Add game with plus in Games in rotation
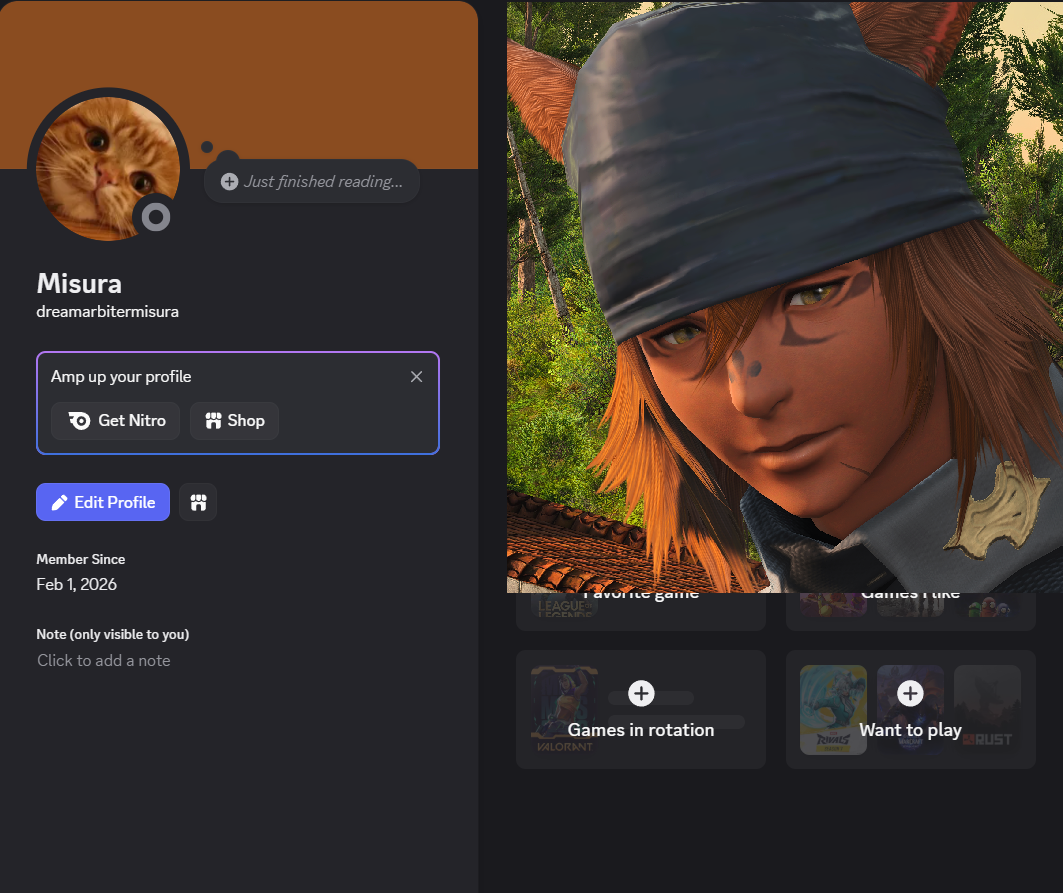Image resolution: width=1063 pixels, height=893 pixels. pos(641,693)
